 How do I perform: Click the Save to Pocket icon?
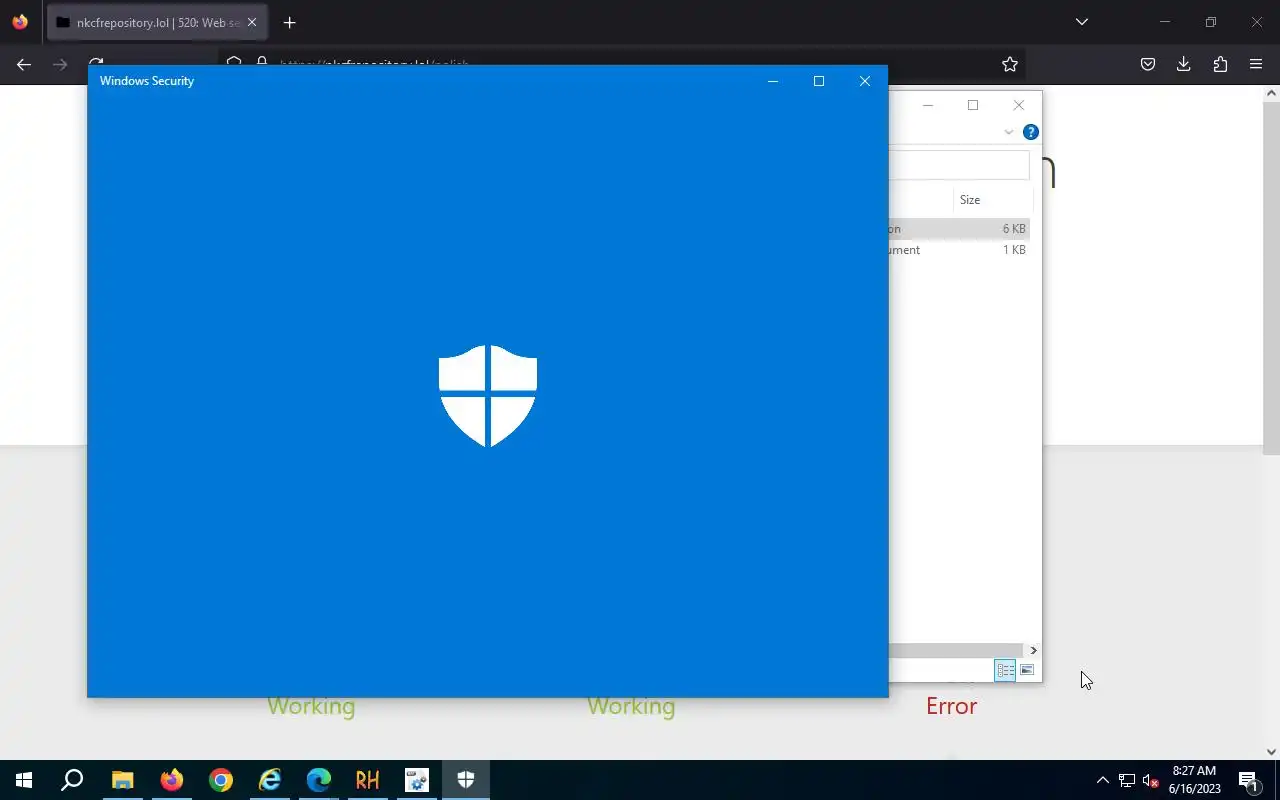click(x=1148, y=64)
